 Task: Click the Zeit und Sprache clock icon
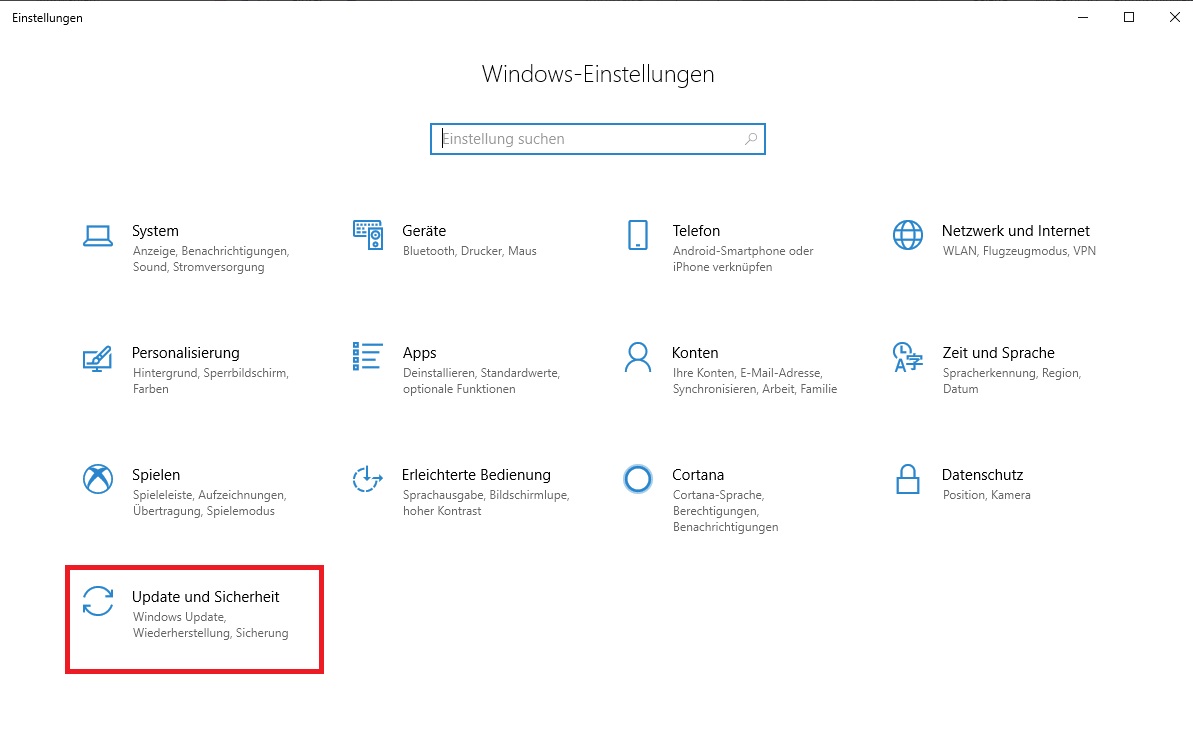tap(908, 357)
